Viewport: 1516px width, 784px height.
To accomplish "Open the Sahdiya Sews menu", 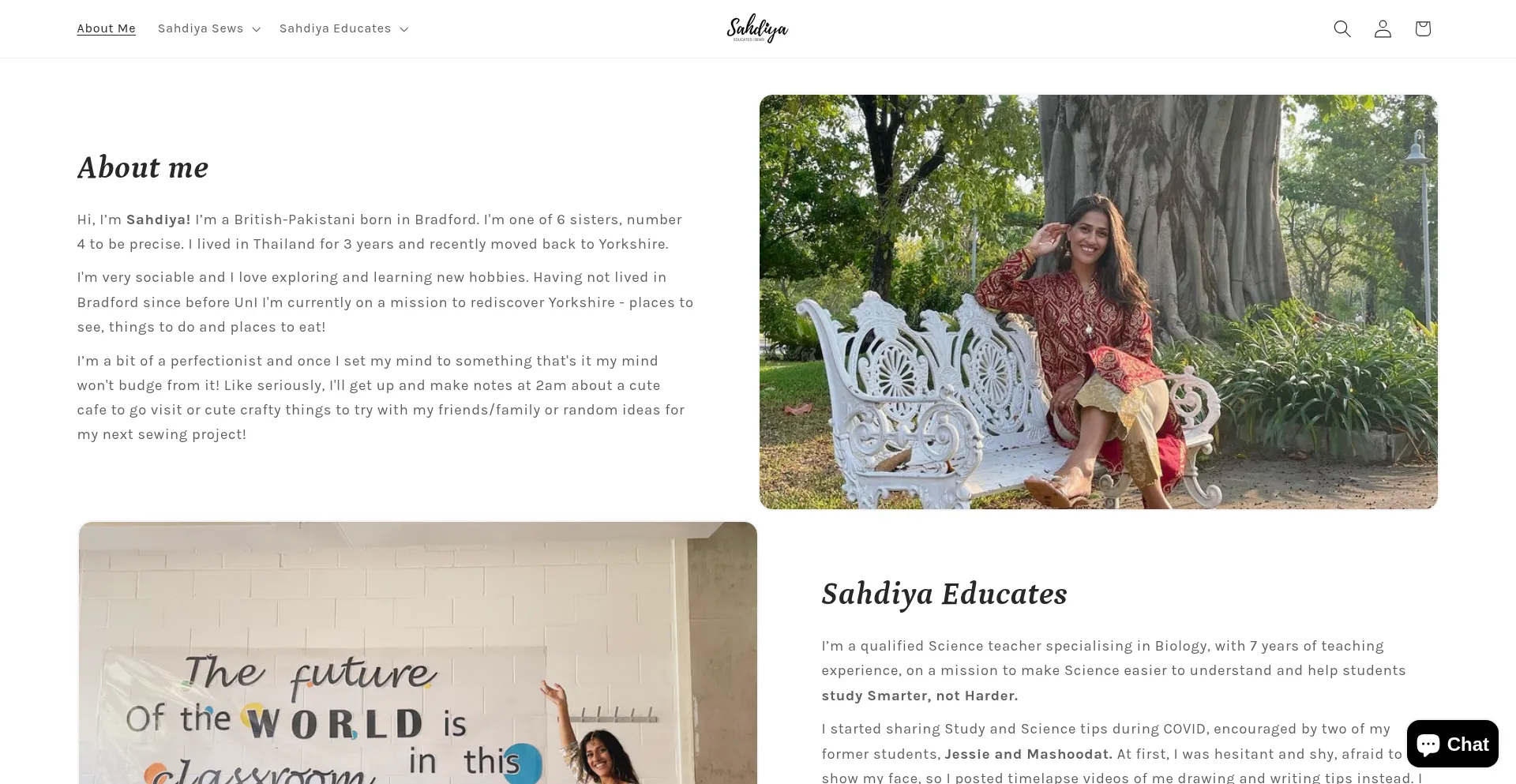I will [208, 28].
